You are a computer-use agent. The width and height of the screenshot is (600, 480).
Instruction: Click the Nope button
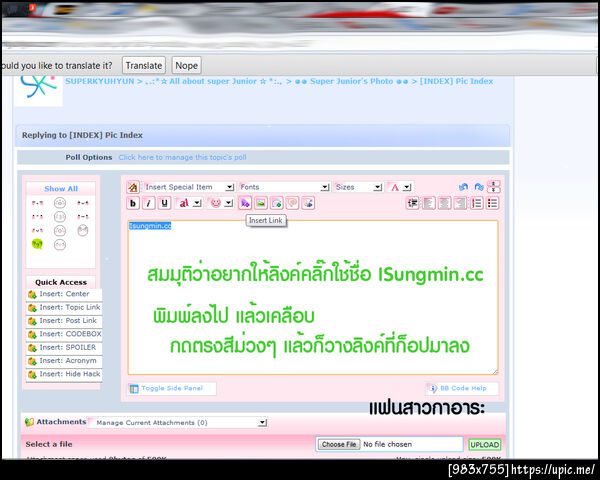pos(186,65)
